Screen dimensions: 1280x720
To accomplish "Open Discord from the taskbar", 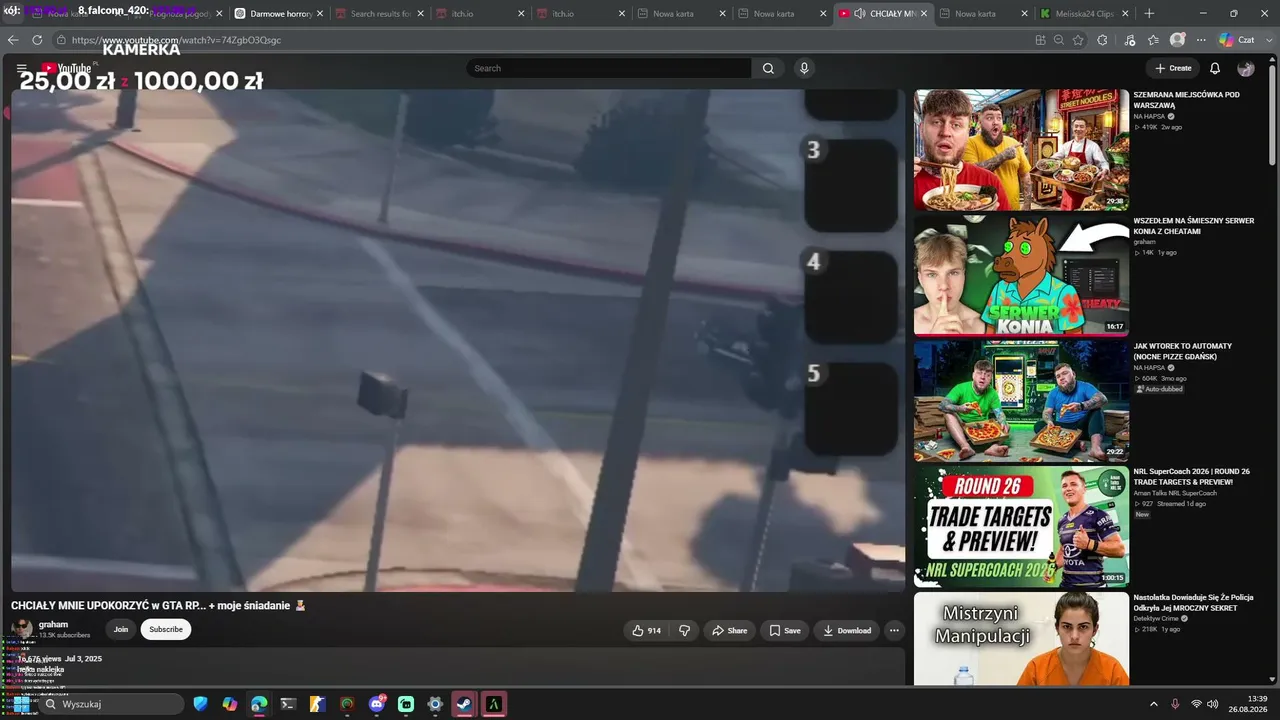I will pyautogui.click(x=377, y=704).
